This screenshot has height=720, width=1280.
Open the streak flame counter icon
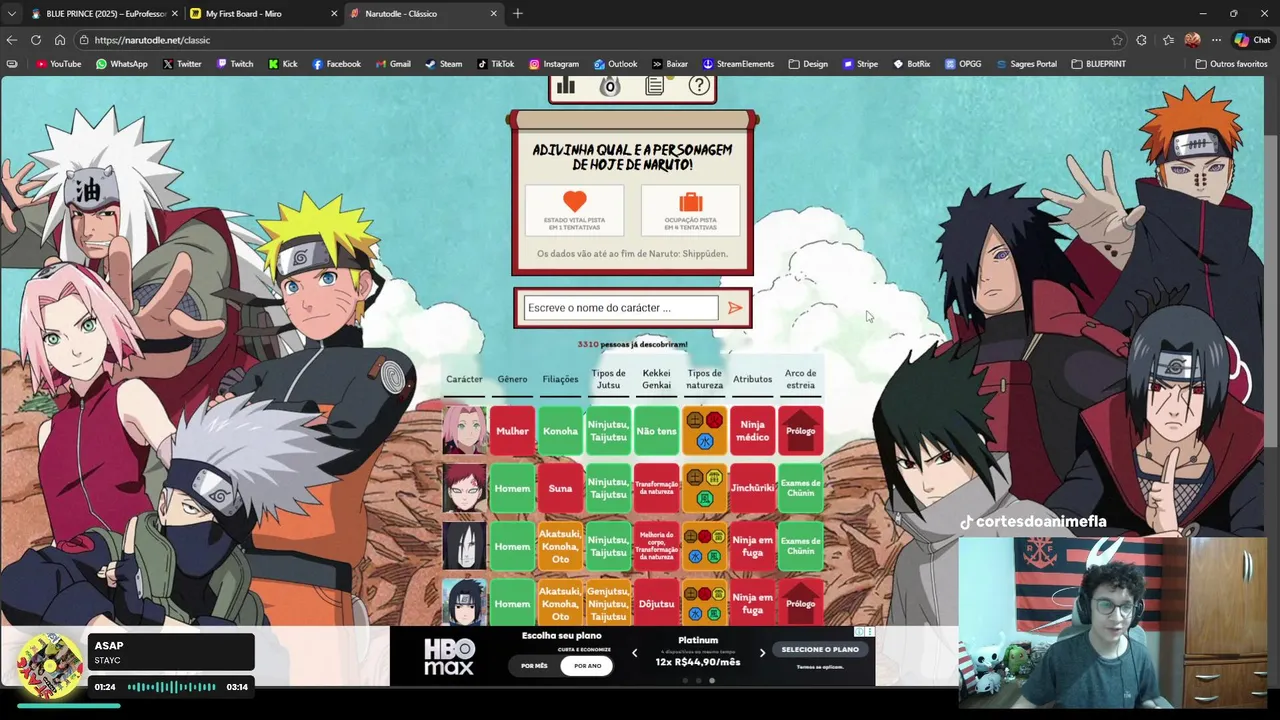(610, 86)
